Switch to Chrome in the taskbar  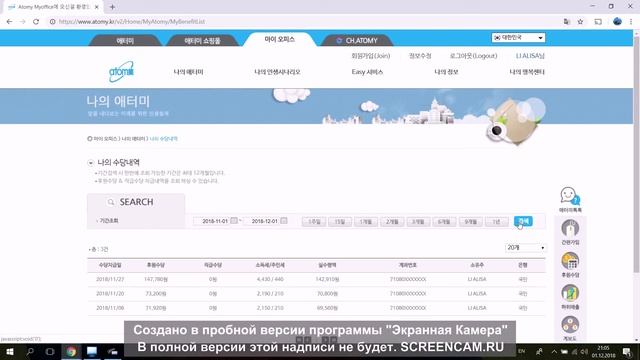(x=71, y=351)
